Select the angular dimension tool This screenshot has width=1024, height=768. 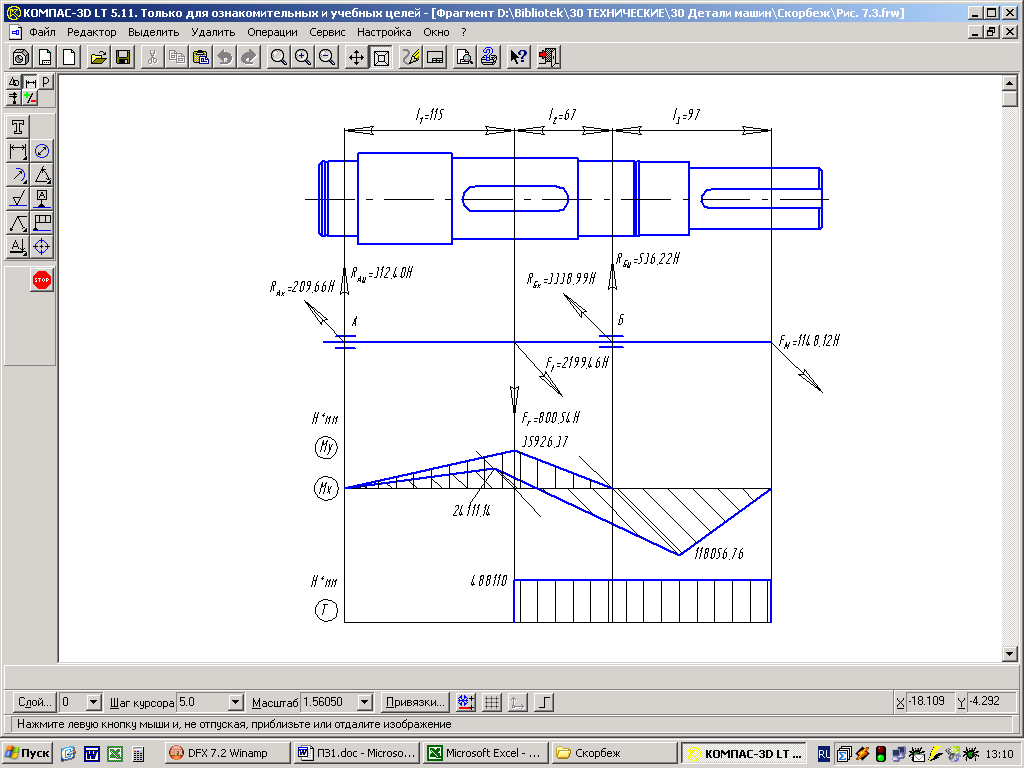pos(42,175)
